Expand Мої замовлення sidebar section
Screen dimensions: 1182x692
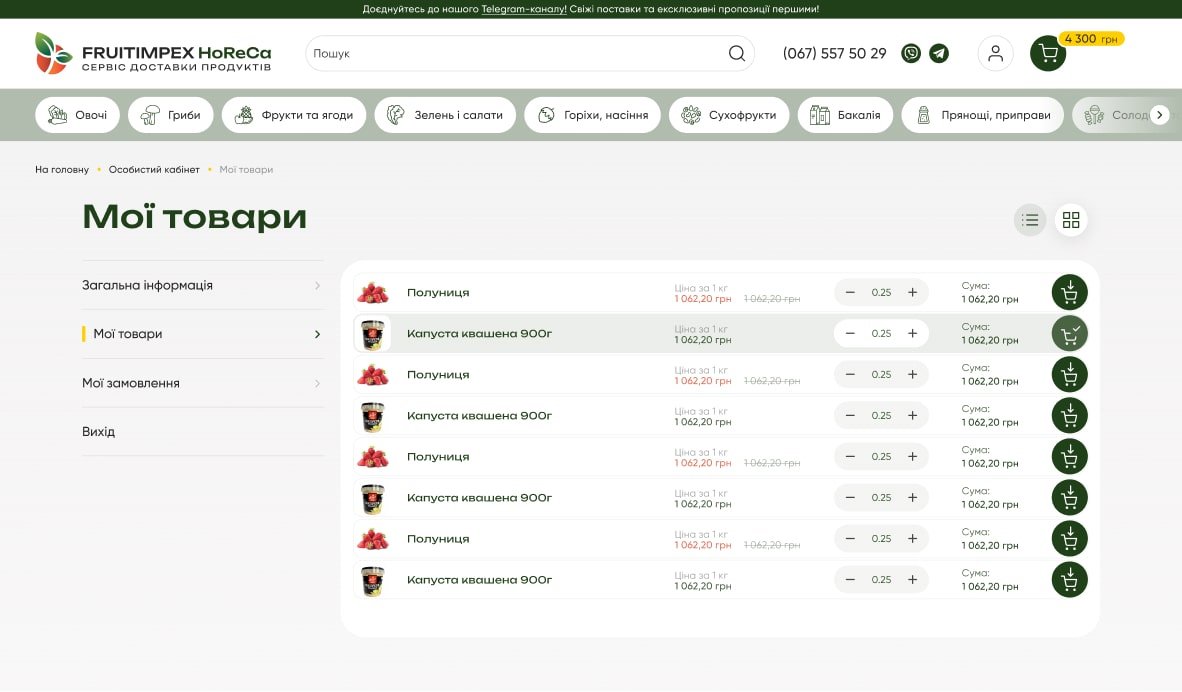click(202, 383)
